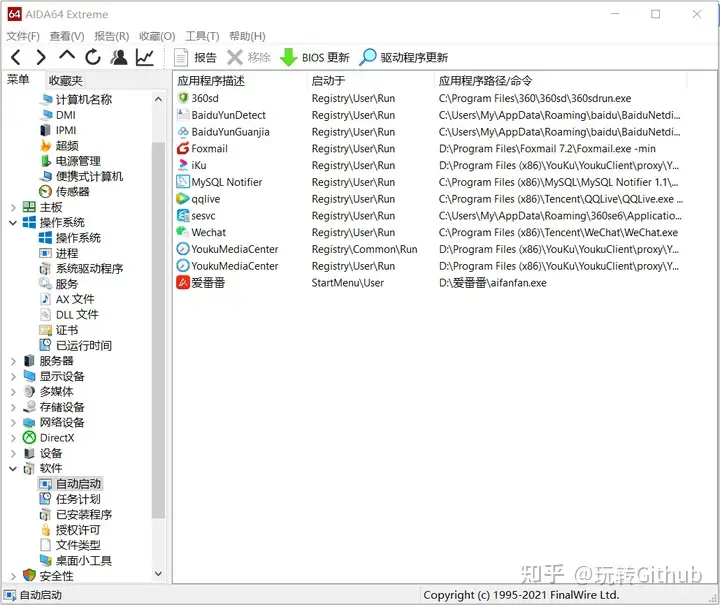Select the qqlive play icon row
The height and width of the screenshot is (605, 720).
(x=429, y=199)
